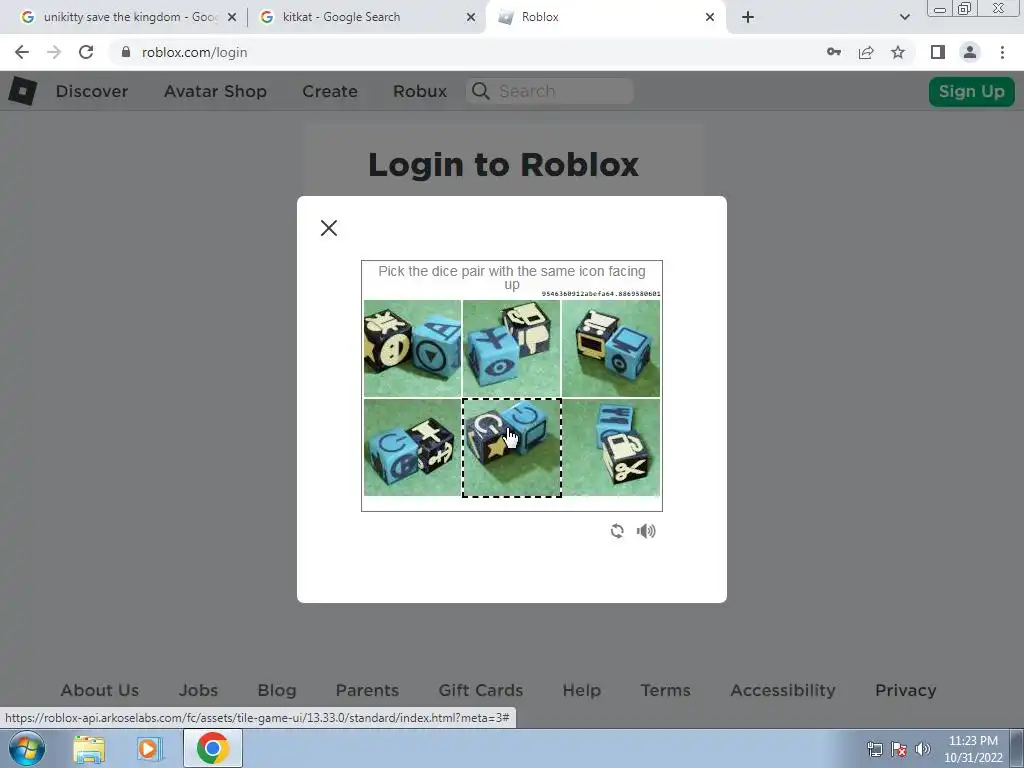Click the search magnifier icon

click(x=481, y=91)
